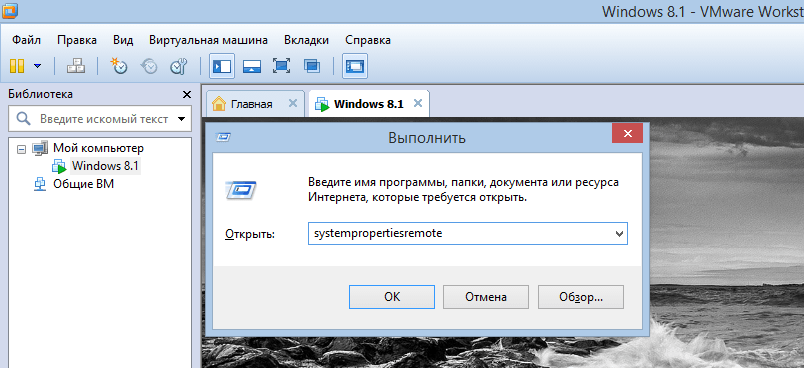Click the Send Ctrl+Alt+Del toolbar icon
Image resolution: width=804 pixels, height=368 pixels.
pyautogui.click(x=76, y=66)
